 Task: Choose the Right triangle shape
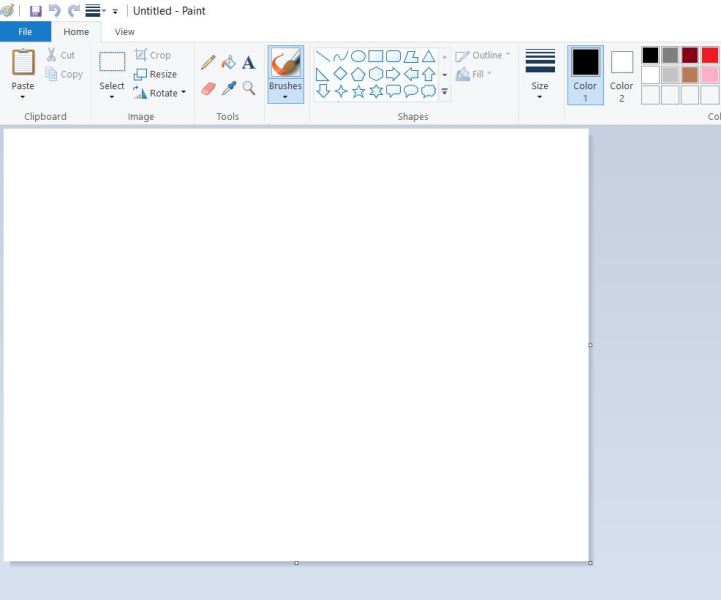[322, 74]
